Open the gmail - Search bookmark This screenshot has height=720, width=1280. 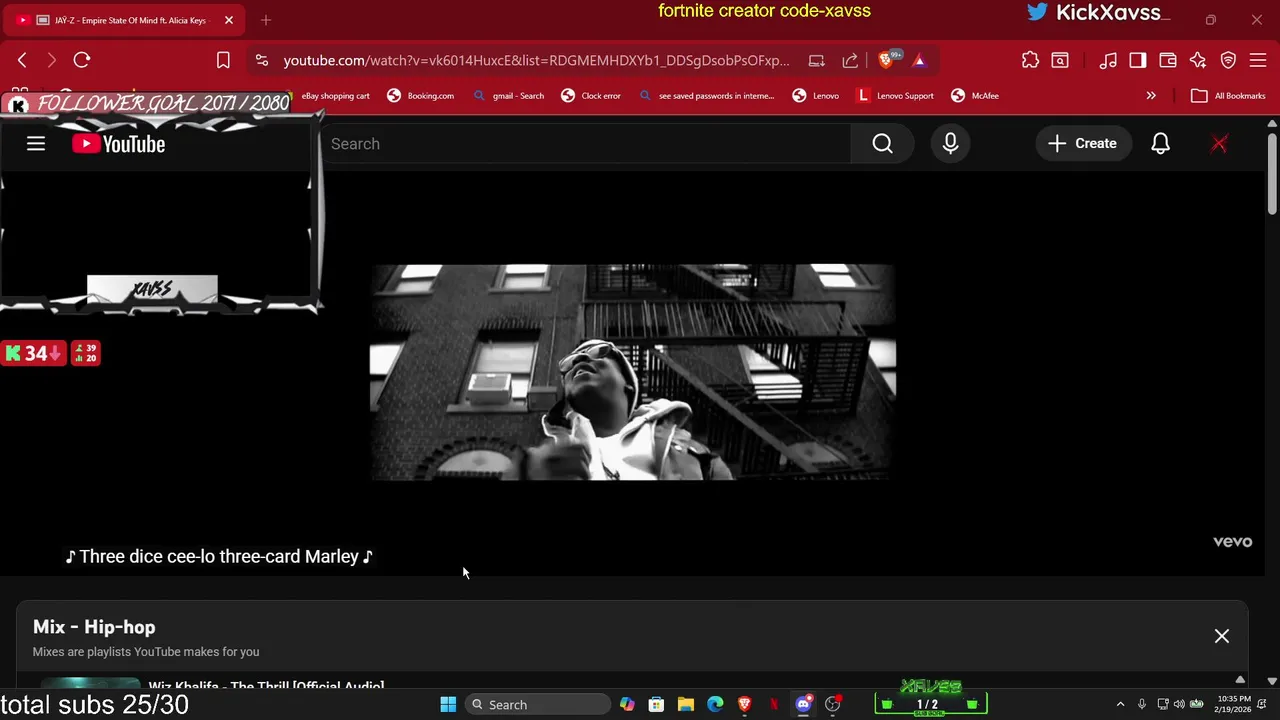(509, 96)
